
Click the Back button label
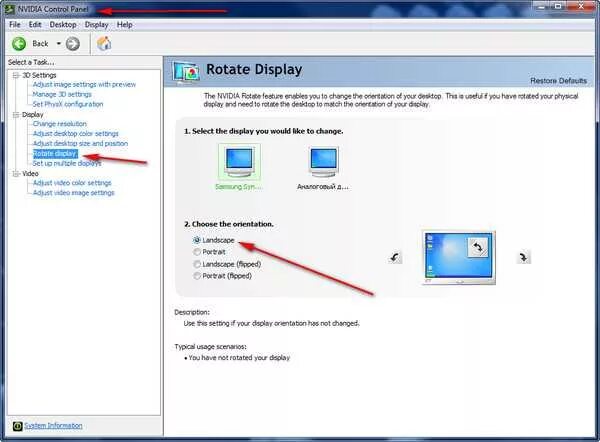pyautogui.click(x=41, y=44)
